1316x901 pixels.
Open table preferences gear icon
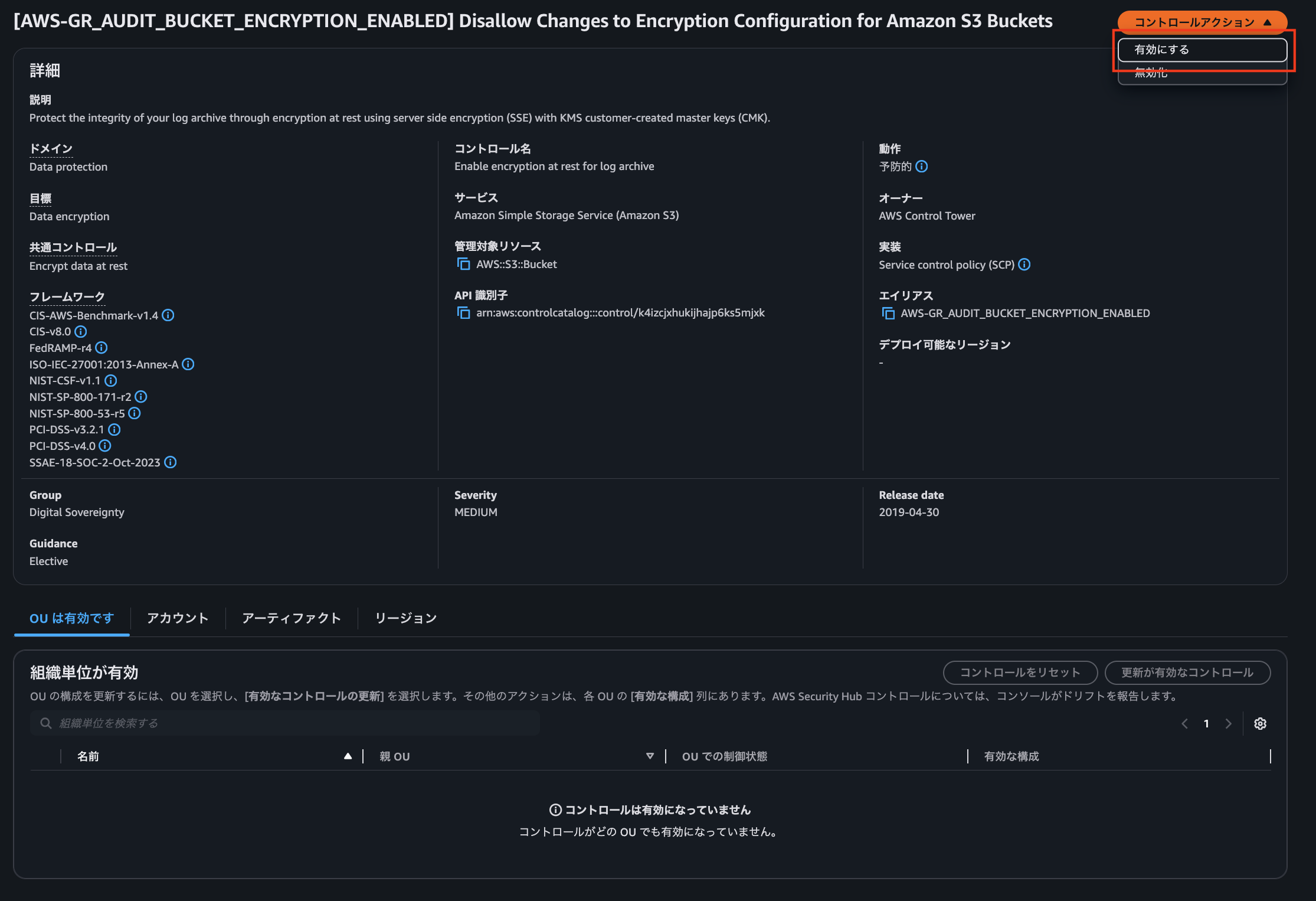[x=1261, y=724]
